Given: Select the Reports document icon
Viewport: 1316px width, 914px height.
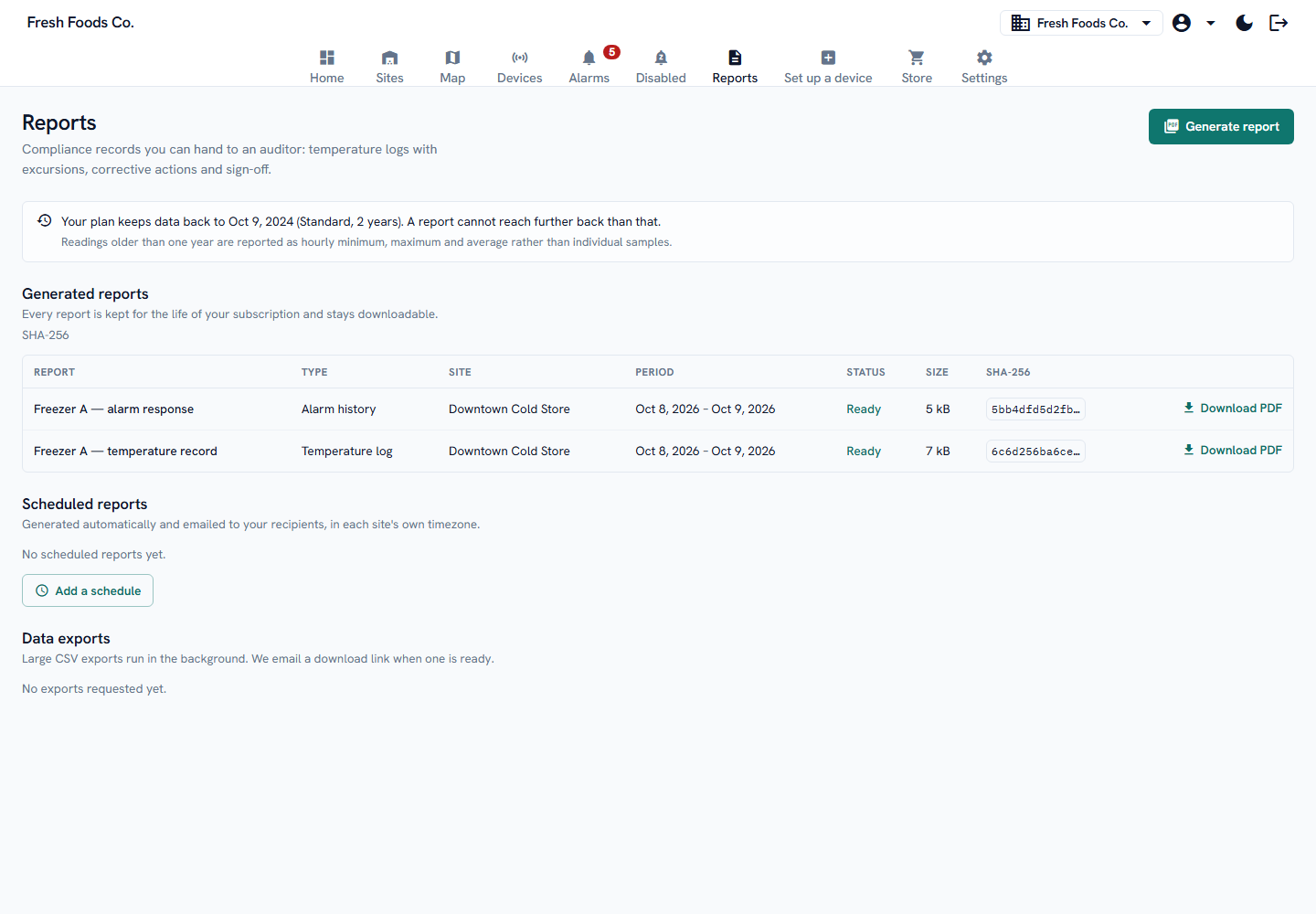Looking at the screenshot, I should point(735,58).
